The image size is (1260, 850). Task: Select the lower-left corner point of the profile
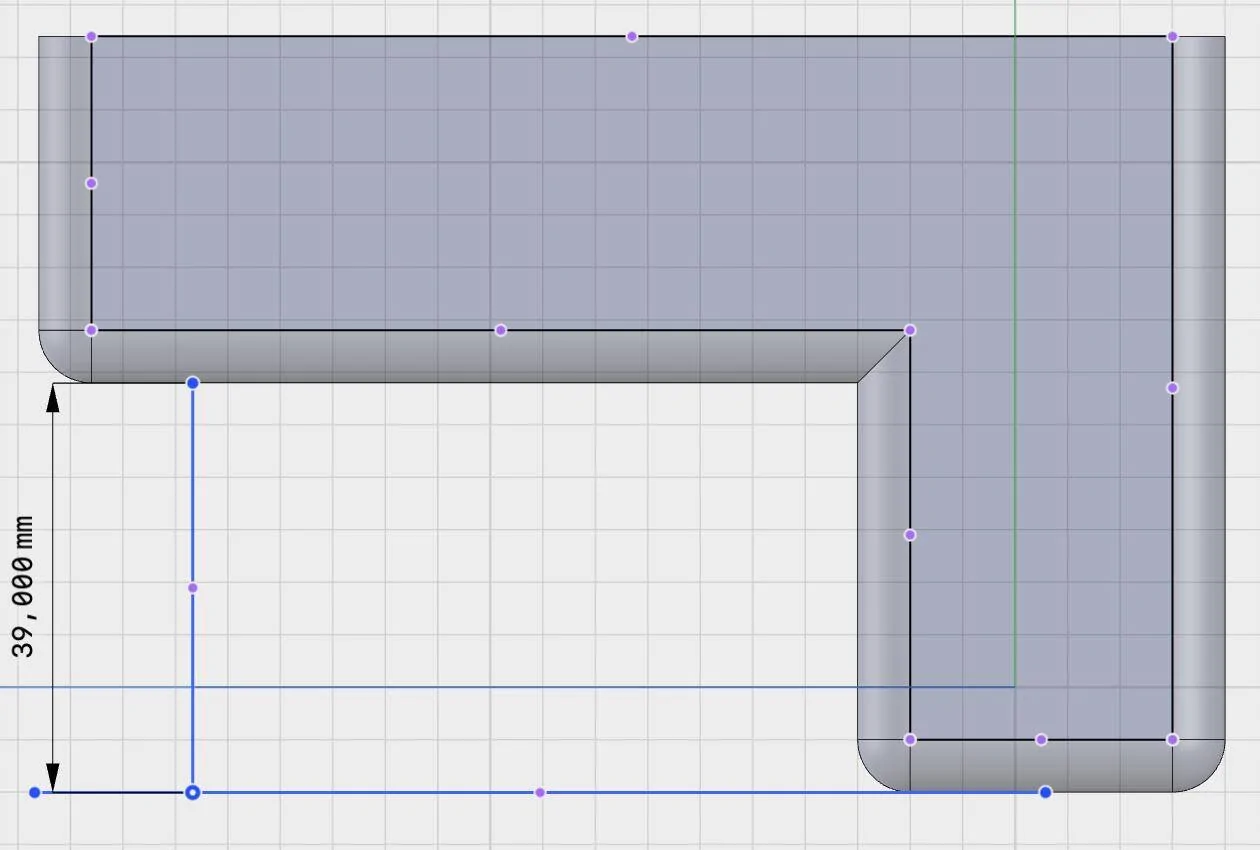(91, 328)
